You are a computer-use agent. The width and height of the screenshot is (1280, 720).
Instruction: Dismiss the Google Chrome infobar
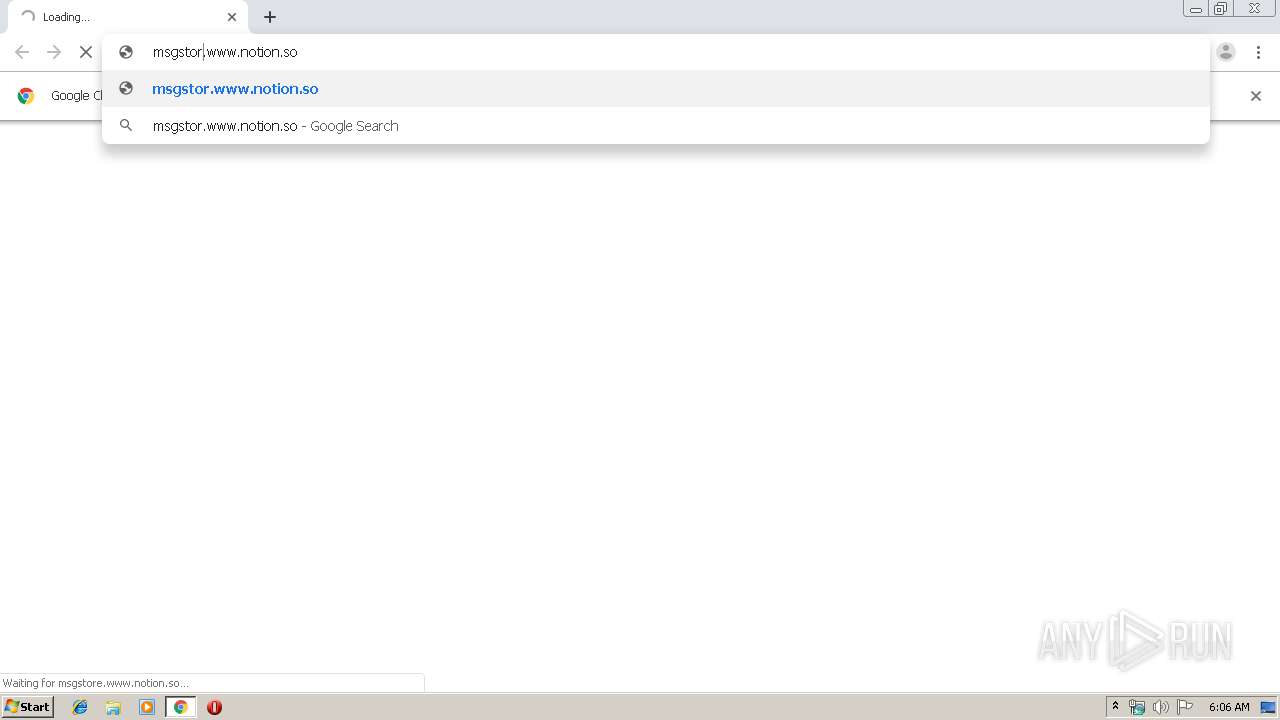click(x=1256, y=96)
